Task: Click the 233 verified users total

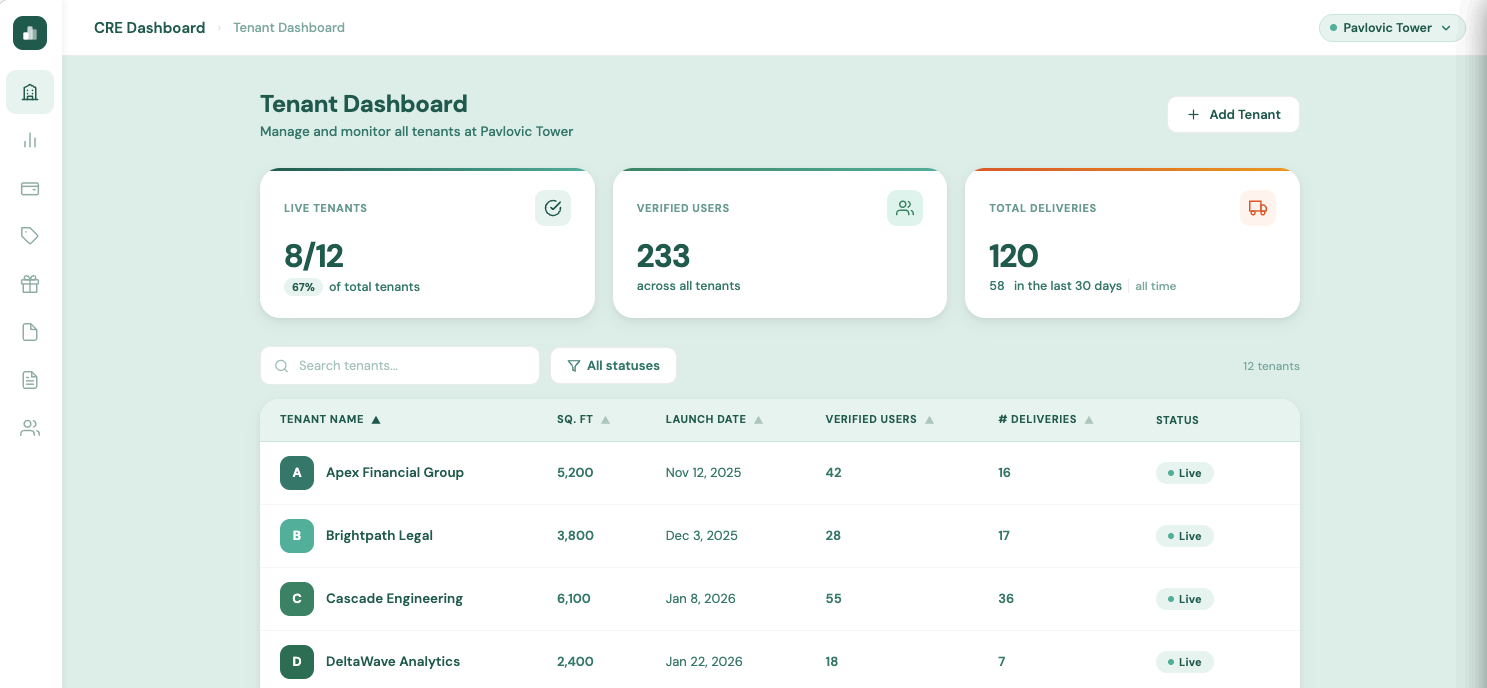Action: [664, 256]
